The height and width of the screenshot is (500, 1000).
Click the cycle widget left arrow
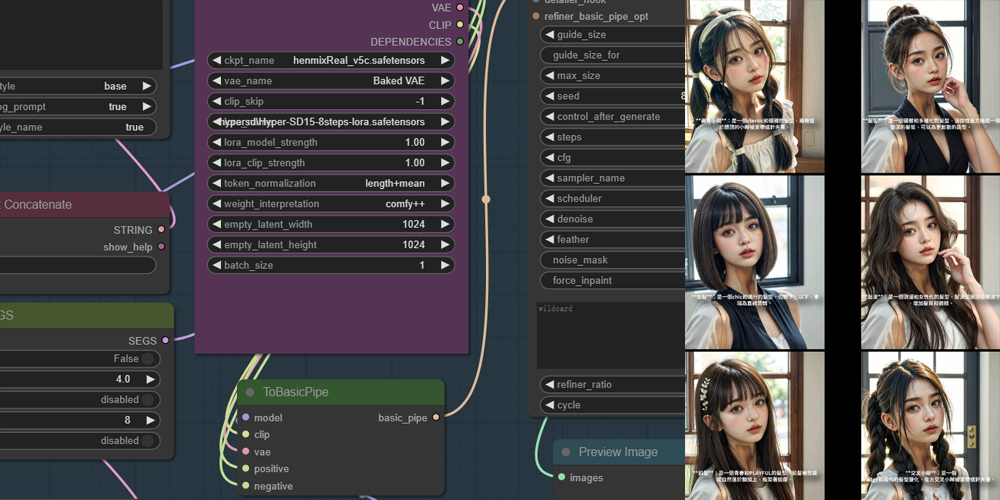[x=548, y=405]
